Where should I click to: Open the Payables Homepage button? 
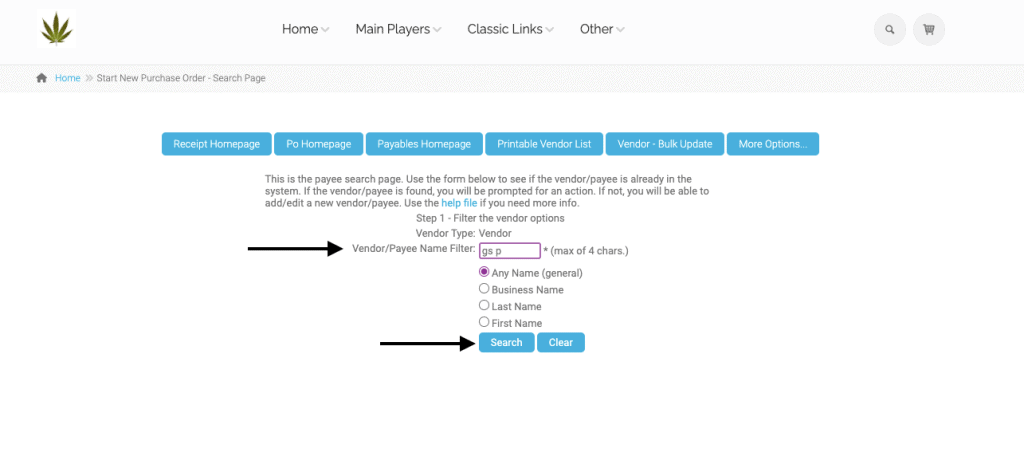click(x=424, y=144)
